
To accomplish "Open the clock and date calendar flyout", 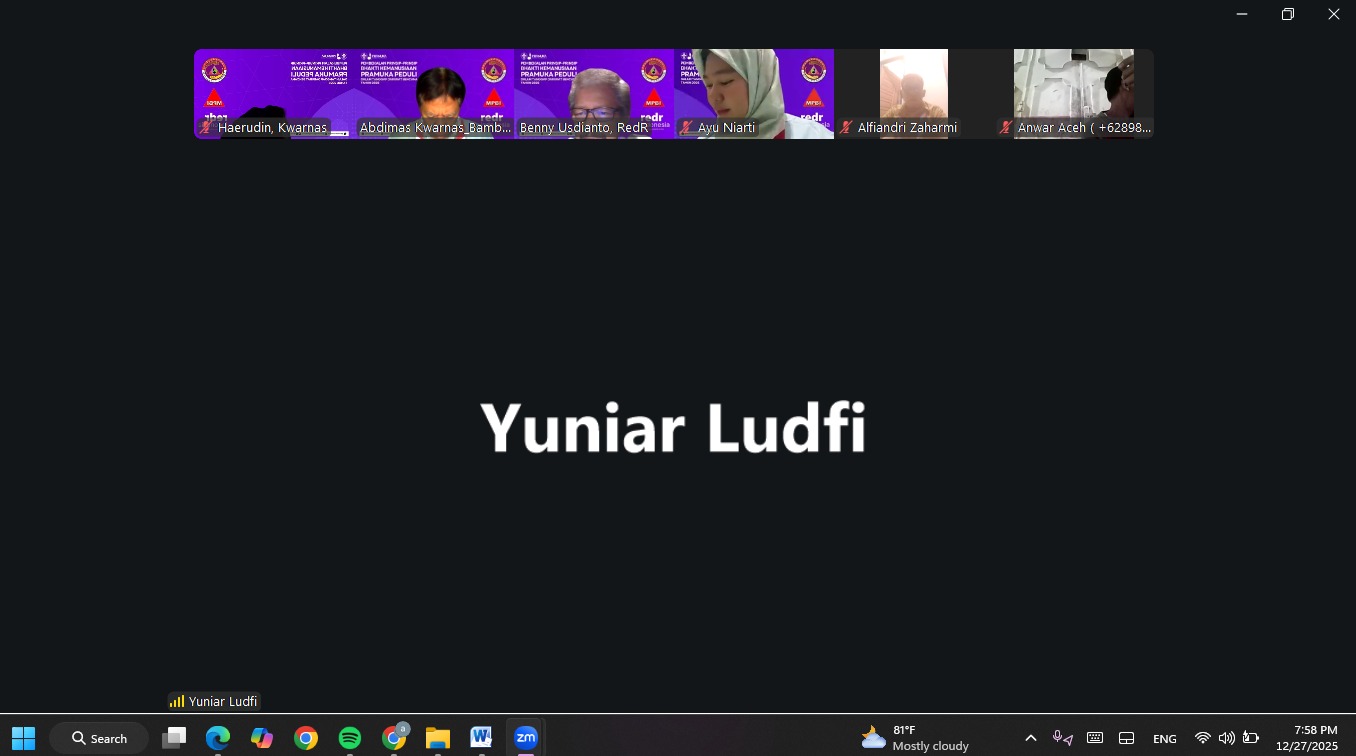I will coord(1306,738).
